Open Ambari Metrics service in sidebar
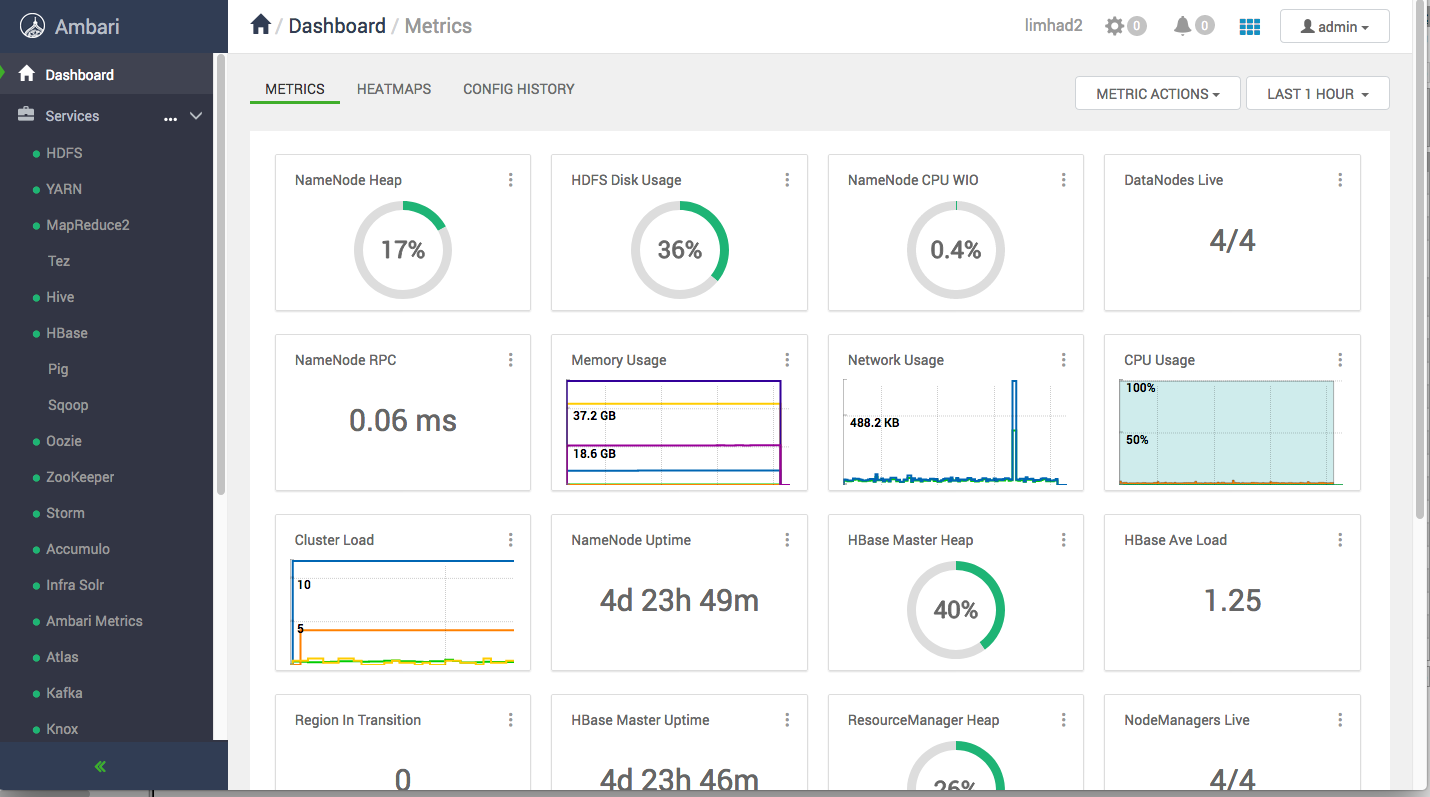This screenshot has width=1430, height=797. (94, 621)
